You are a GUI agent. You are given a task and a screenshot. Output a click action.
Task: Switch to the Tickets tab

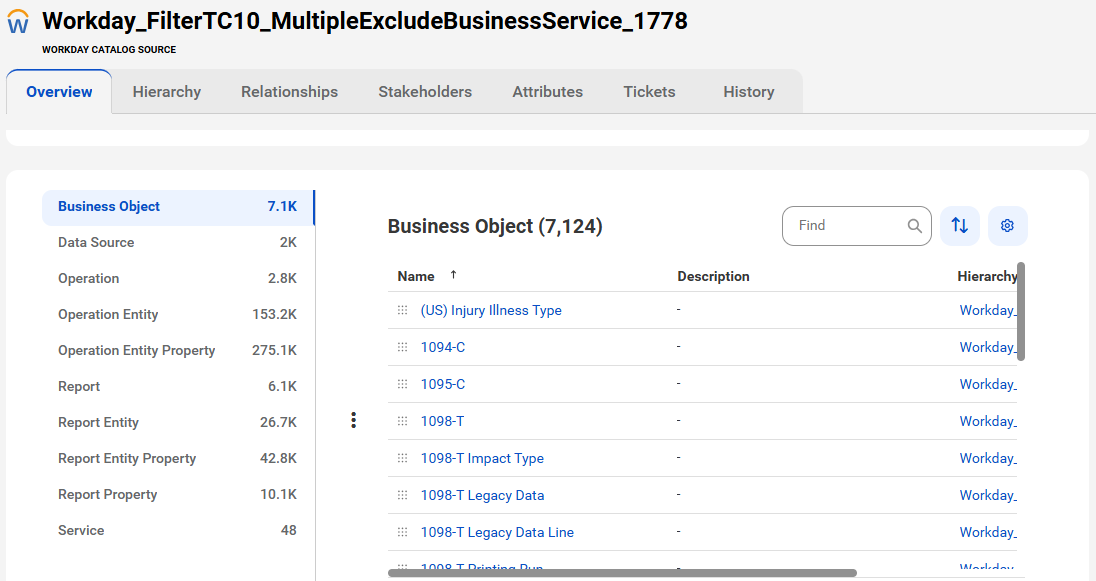click(x=649, y=92)
